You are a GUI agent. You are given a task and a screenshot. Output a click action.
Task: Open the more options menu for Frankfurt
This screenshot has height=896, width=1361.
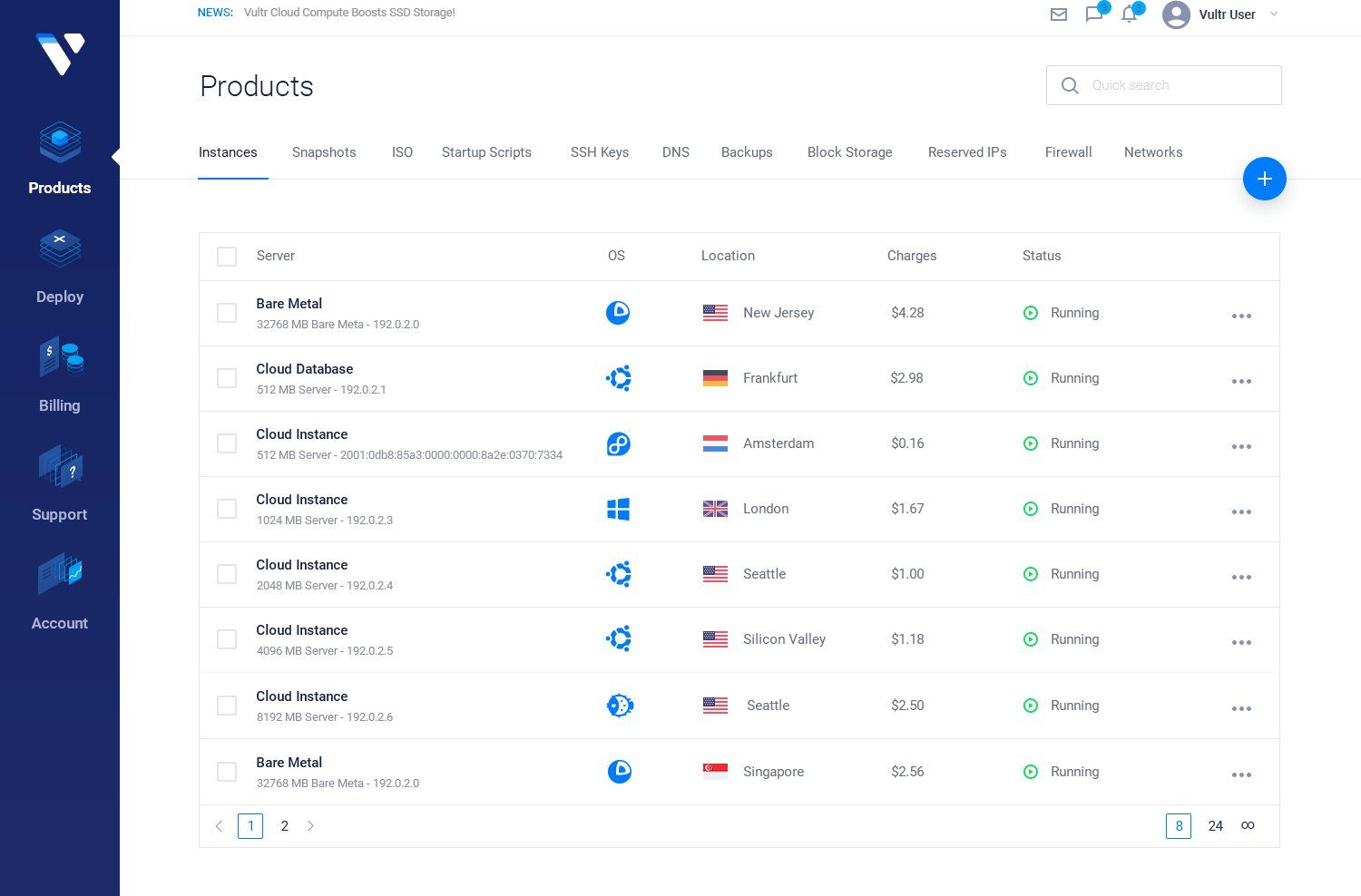[x=1241, y=382]
